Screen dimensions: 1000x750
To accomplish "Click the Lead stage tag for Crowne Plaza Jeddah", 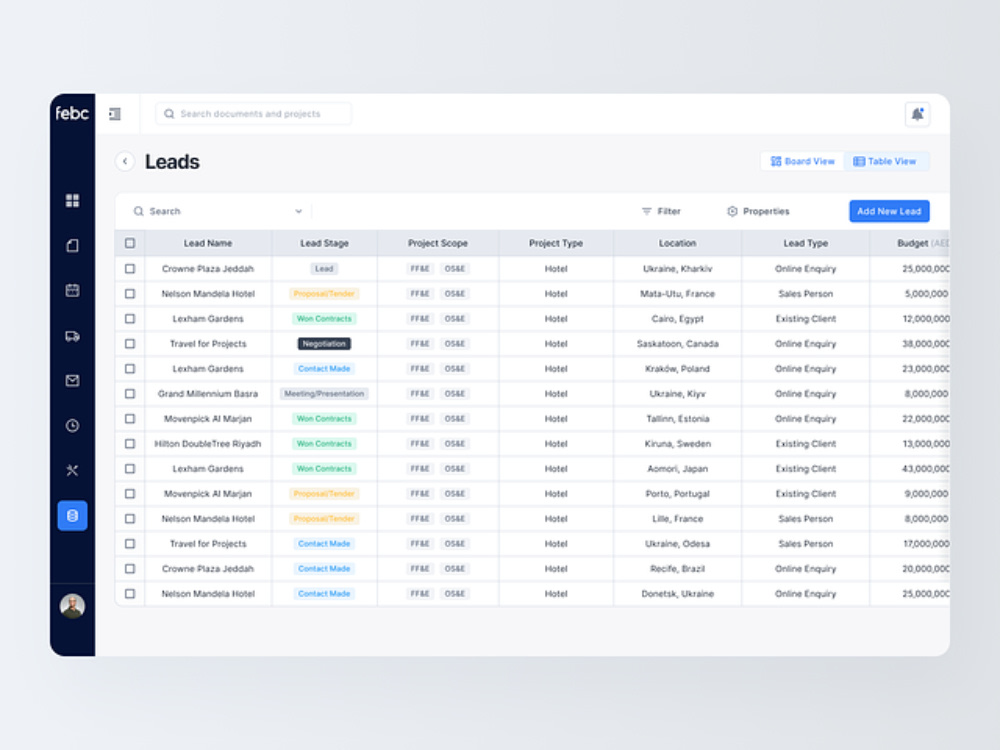I will point(324,268).
